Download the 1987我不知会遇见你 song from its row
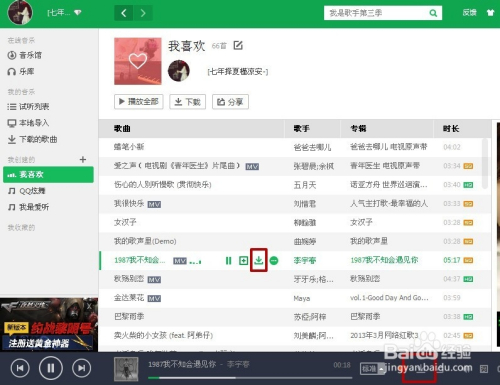Image resolution: width=500 pixels, height=385 pixels. [259, 260]
